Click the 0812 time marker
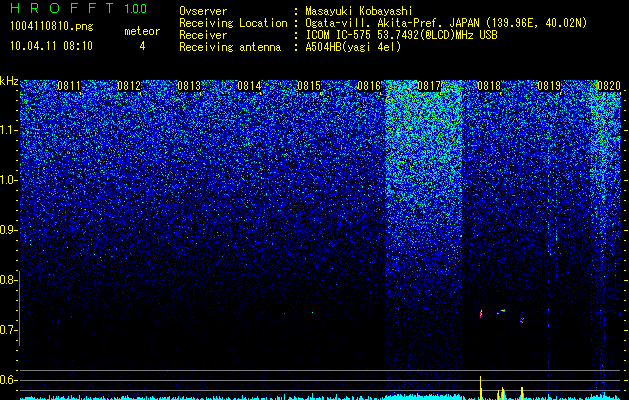629x400 pixels. [129, 86]
